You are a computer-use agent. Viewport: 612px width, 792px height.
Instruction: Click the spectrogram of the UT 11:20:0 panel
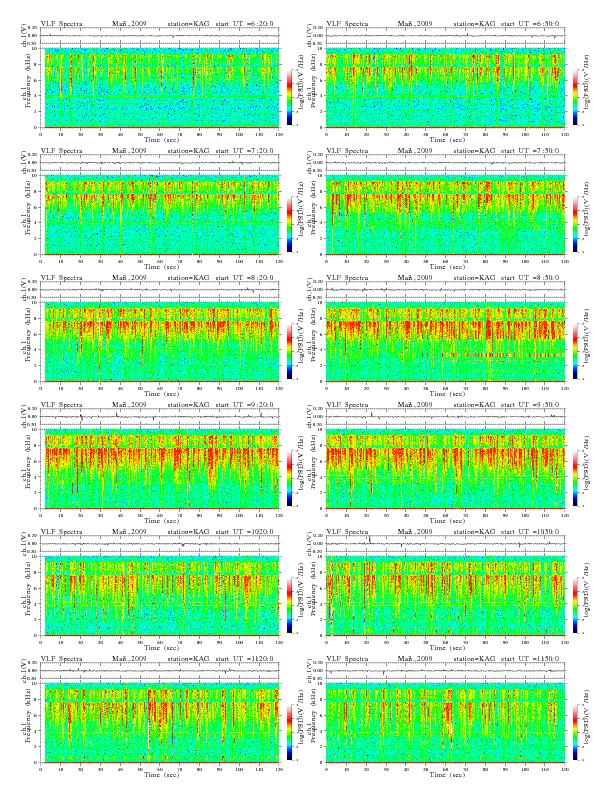[x=160, y=723]
